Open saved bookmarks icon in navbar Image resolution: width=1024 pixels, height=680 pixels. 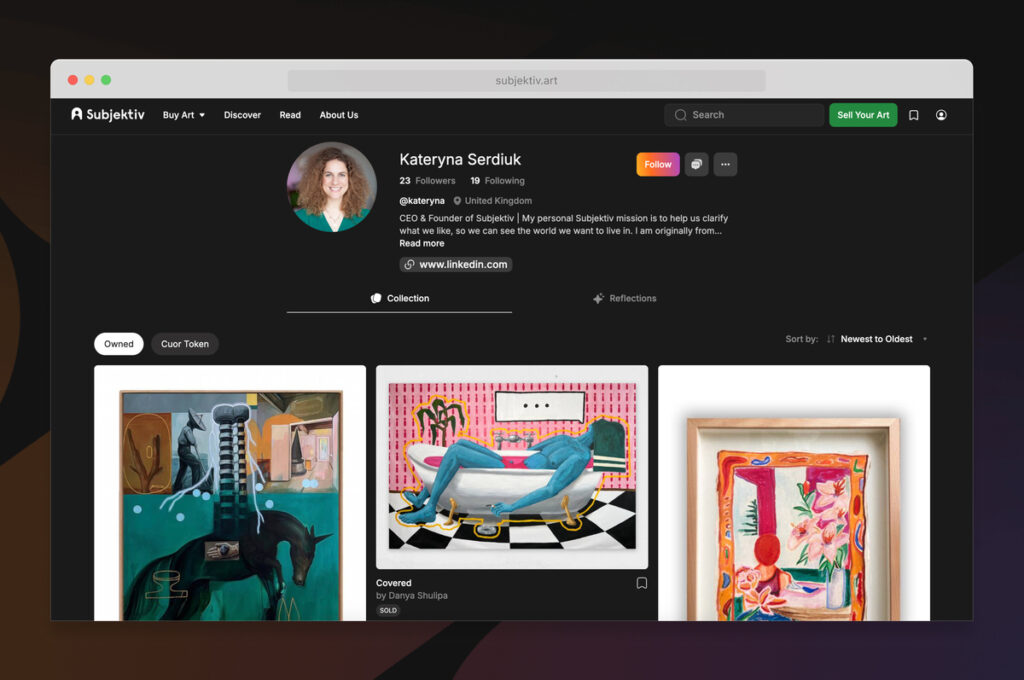(x=914, y=115)
